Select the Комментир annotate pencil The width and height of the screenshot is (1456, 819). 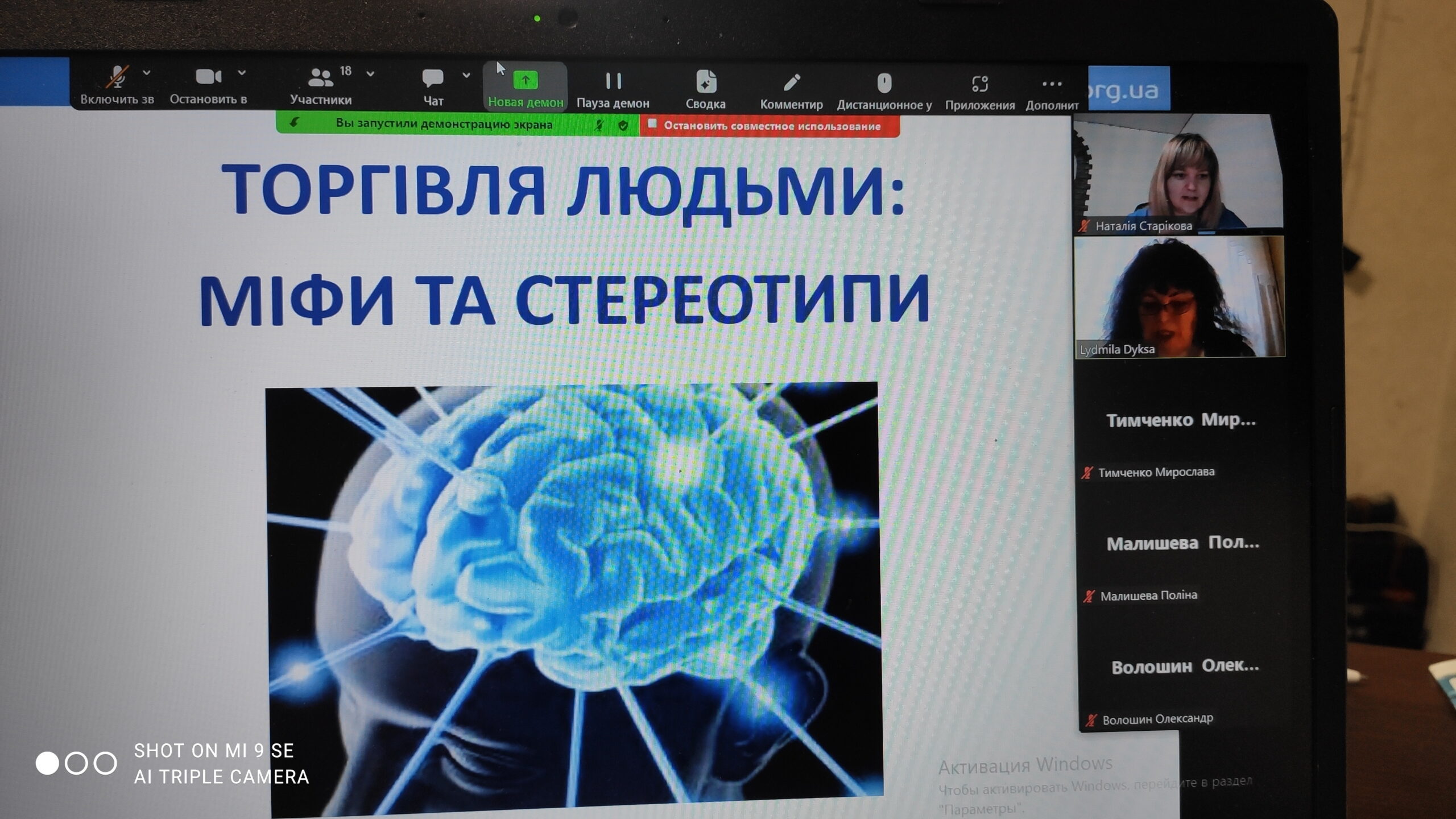pyautogui.click(x=792, y=84)
